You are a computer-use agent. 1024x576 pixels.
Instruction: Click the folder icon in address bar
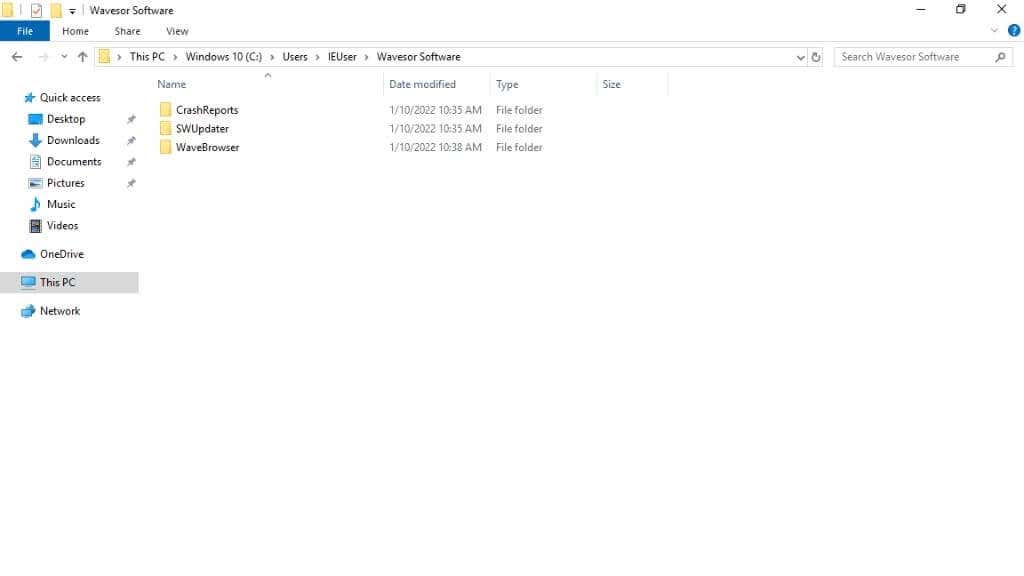(104, 57)
